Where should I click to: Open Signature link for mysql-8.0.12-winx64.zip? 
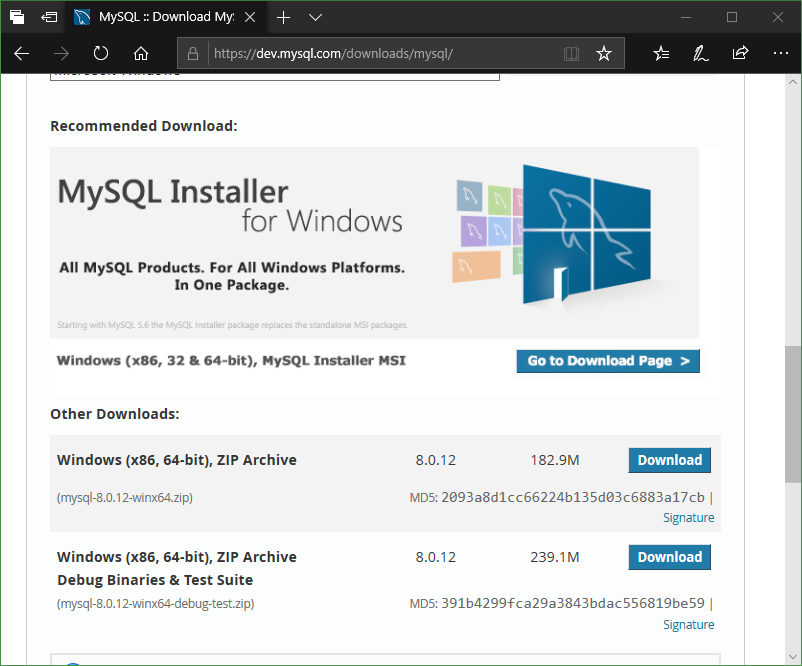click(688, 518)
